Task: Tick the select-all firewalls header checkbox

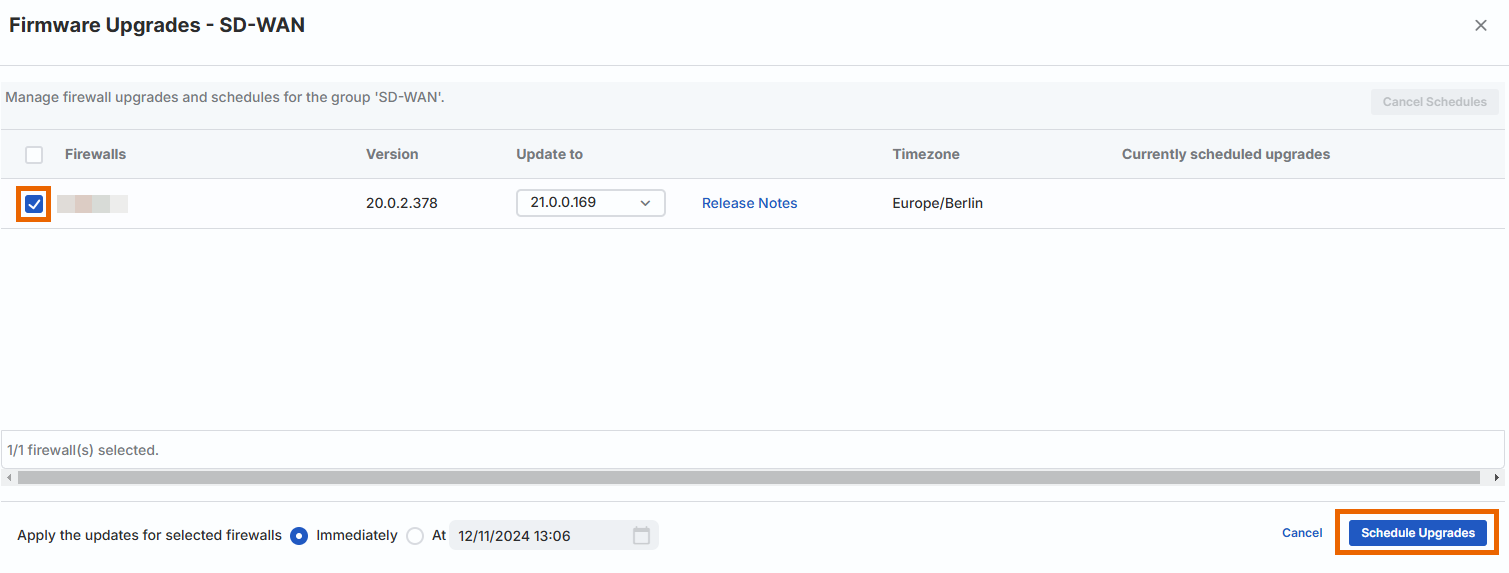Action: [34, 155]
